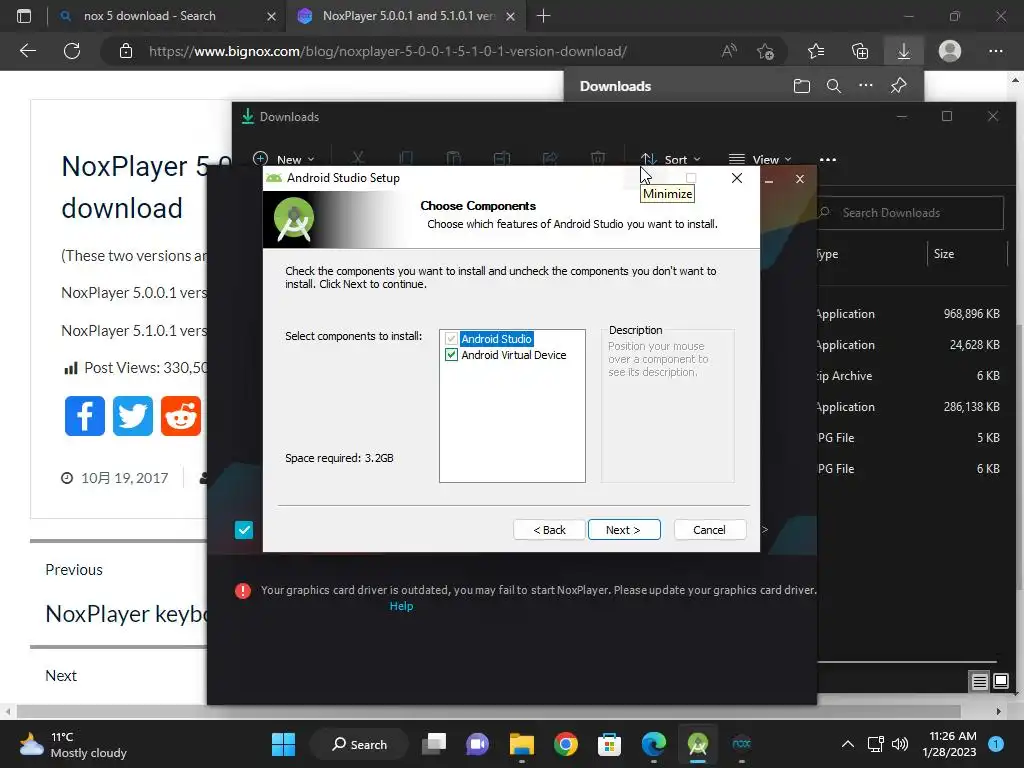Image resolution: width=1024 pixels, height=768 pixels.
Task: Open Task View on taskbar
Action: pos(434,744)
